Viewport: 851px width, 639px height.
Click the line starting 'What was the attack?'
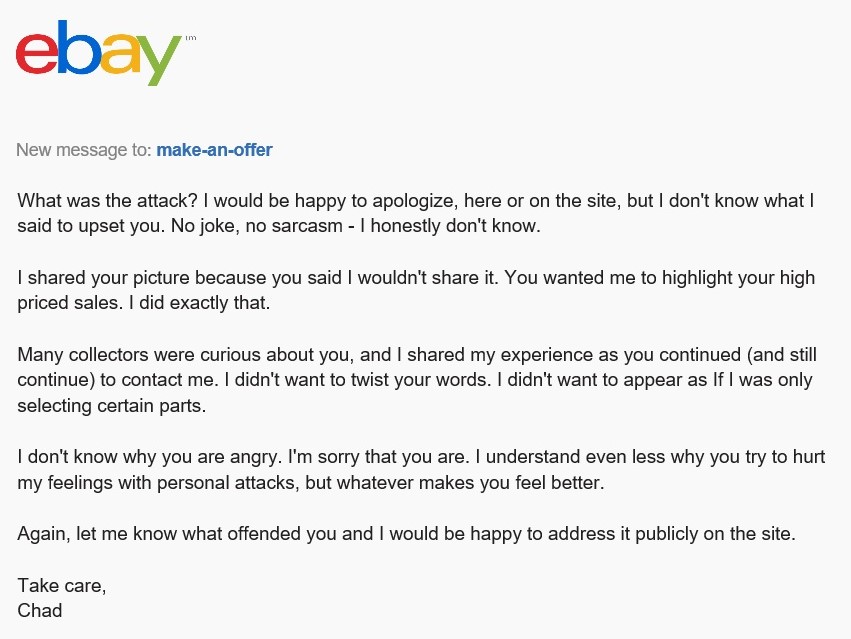pyautogui.click(x=416, y=201)
